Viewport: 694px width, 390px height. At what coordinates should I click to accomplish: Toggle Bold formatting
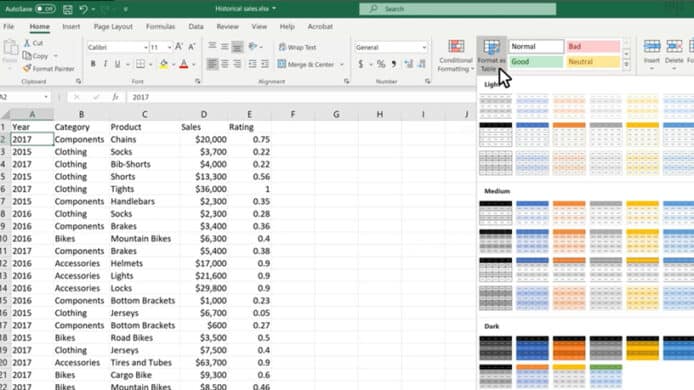93,64
